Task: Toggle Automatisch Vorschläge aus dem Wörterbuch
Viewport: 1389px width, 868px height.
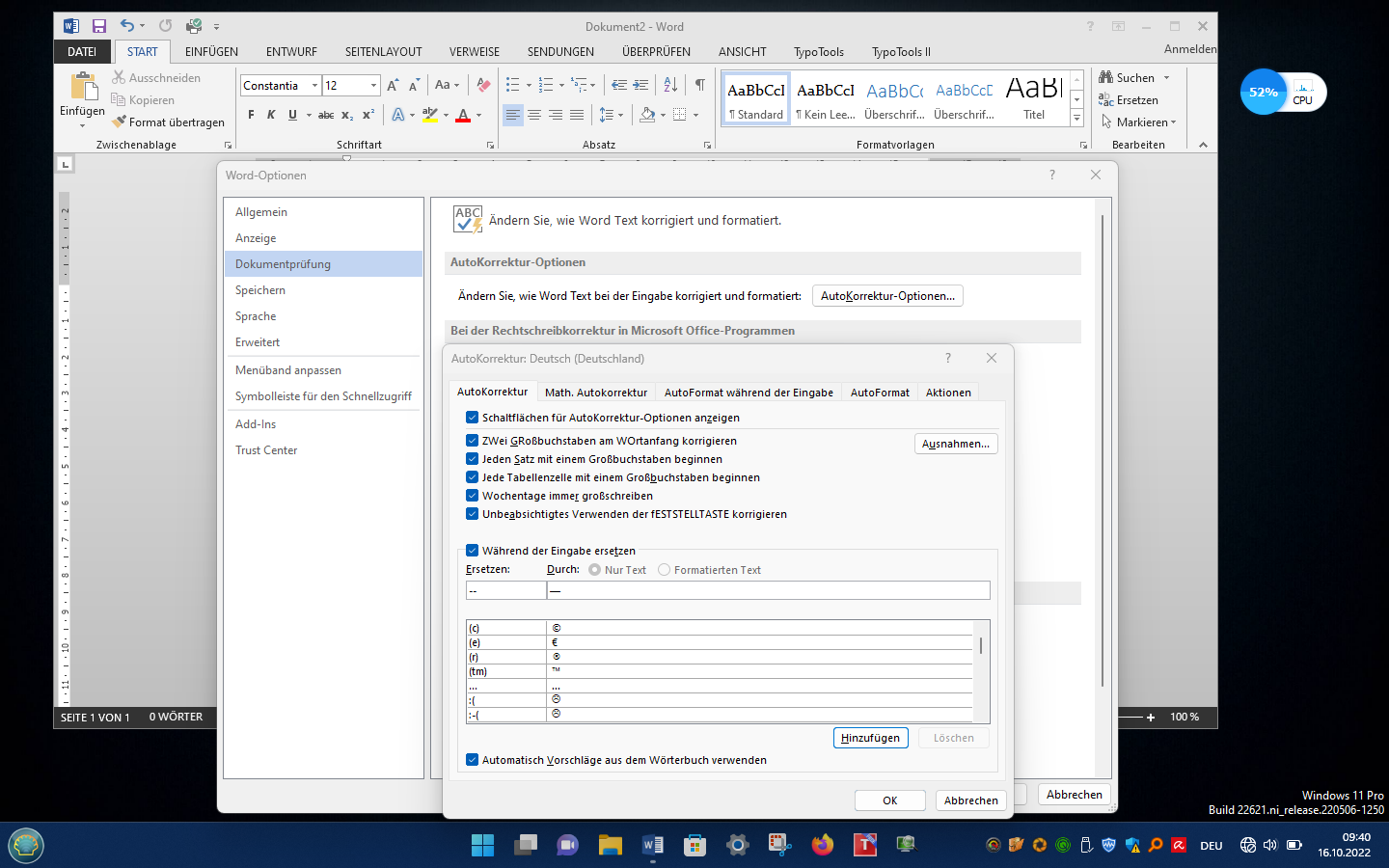Action: pos(472,760)
